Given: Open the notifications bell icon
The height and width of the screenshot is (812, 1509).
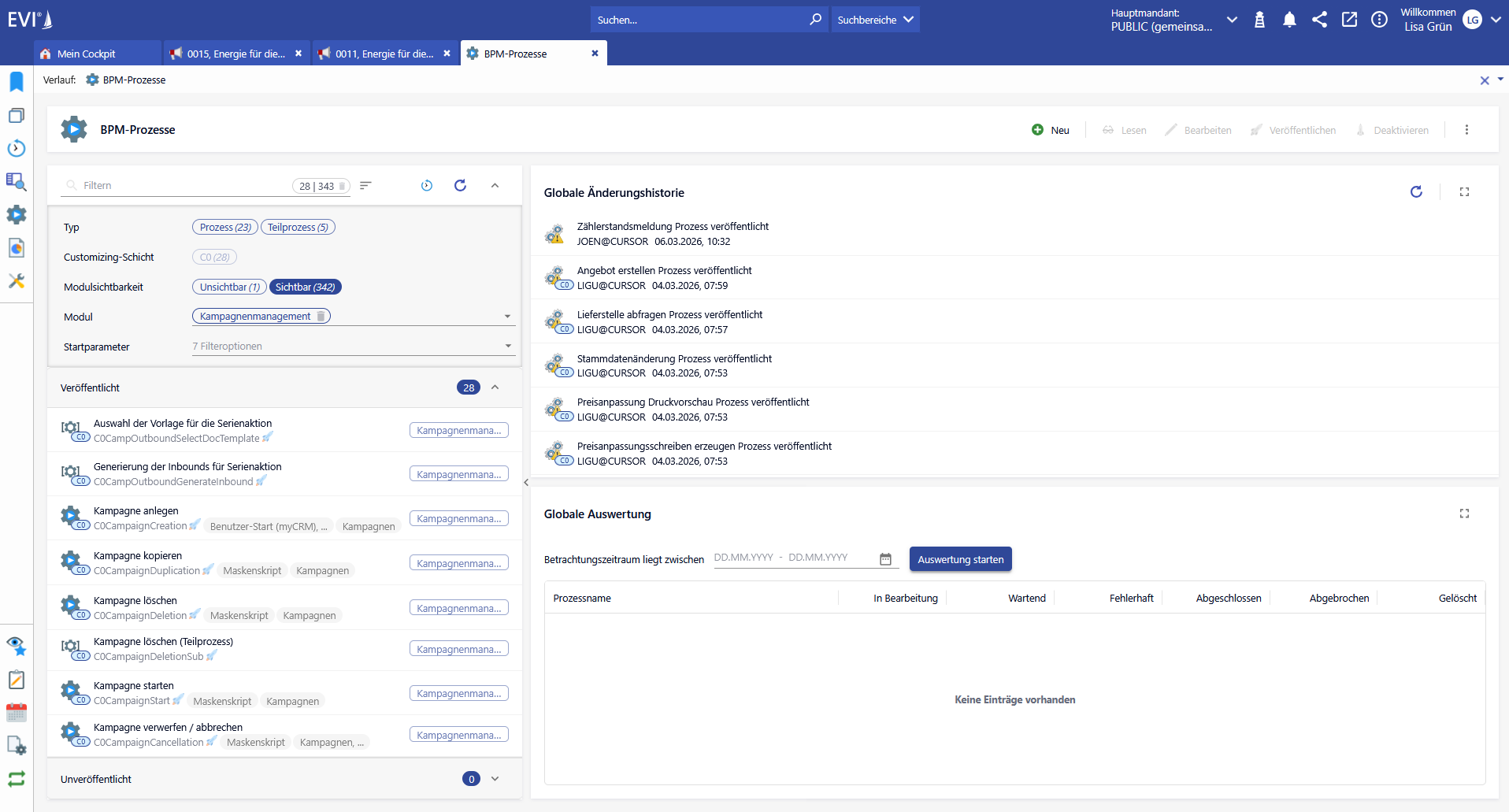Looking at the screenshot, I should [x=1289, y=20].
